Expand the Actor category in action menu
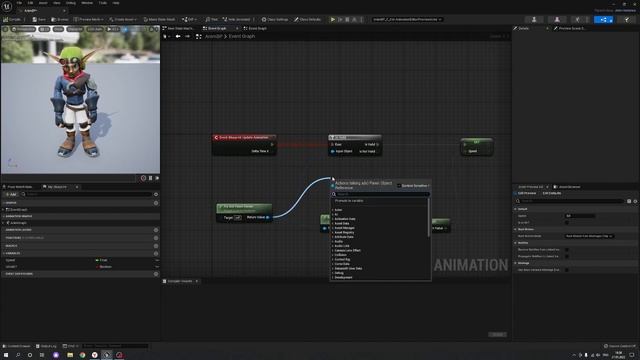The image size is (640, 360). (338, 210)
